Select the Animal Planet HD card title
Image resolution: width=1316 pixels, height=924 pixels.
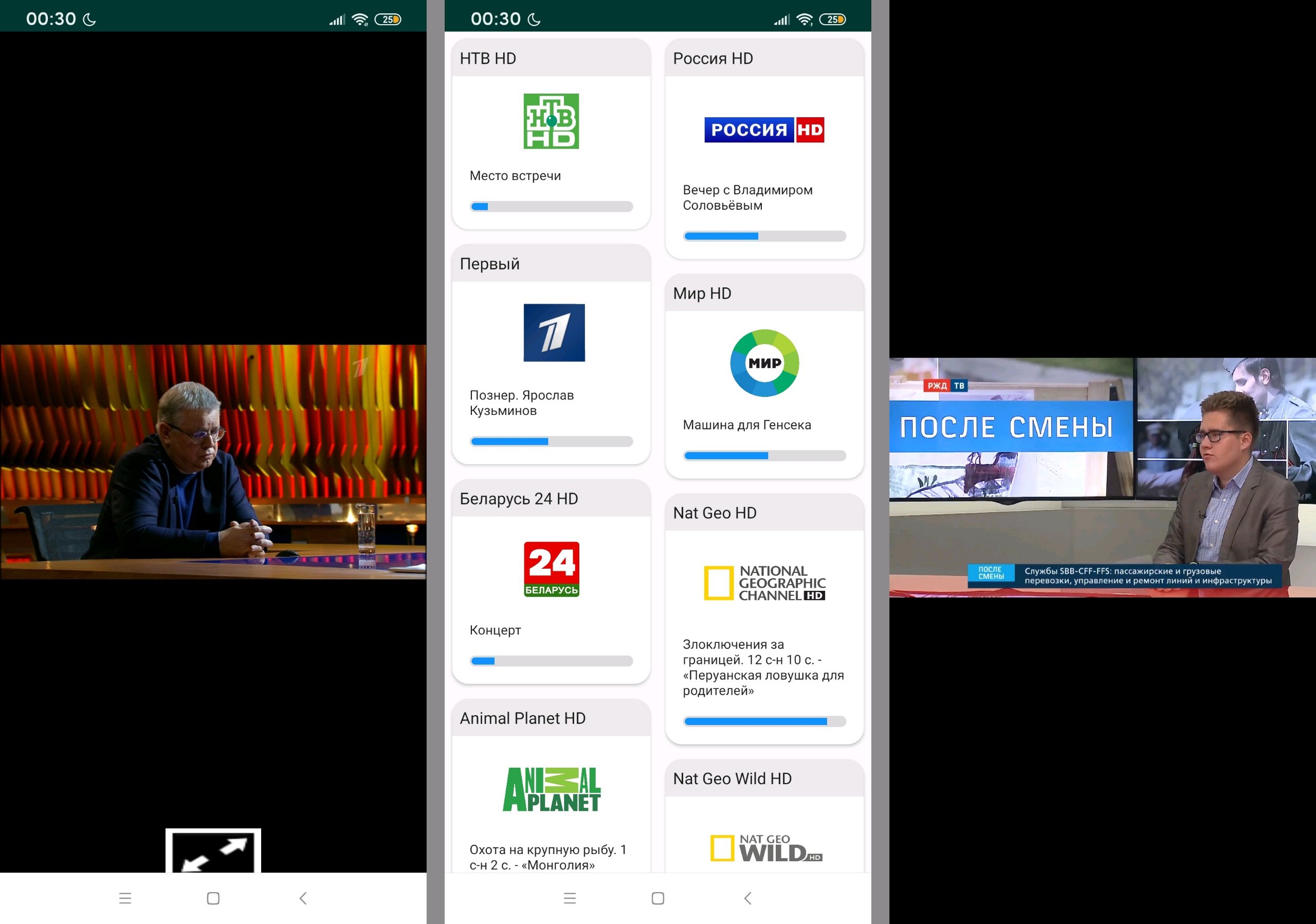point(522,718)
